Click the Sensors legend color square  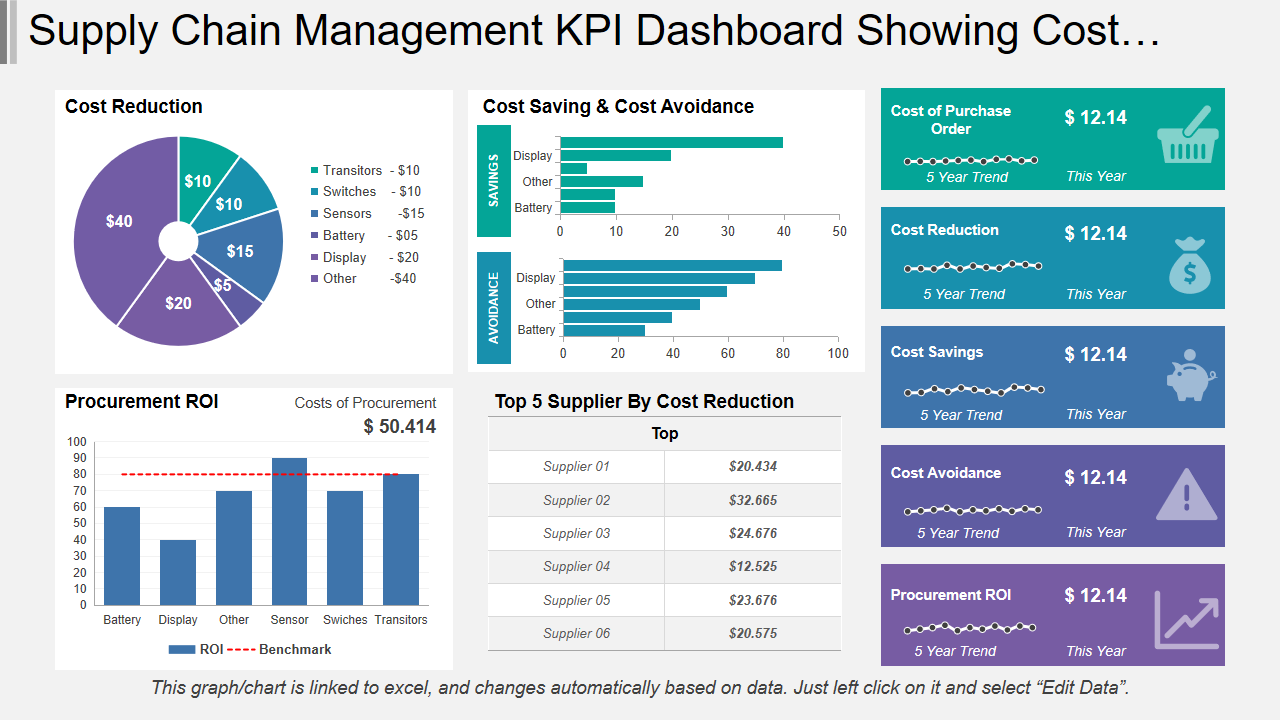(x=315, y=214)
